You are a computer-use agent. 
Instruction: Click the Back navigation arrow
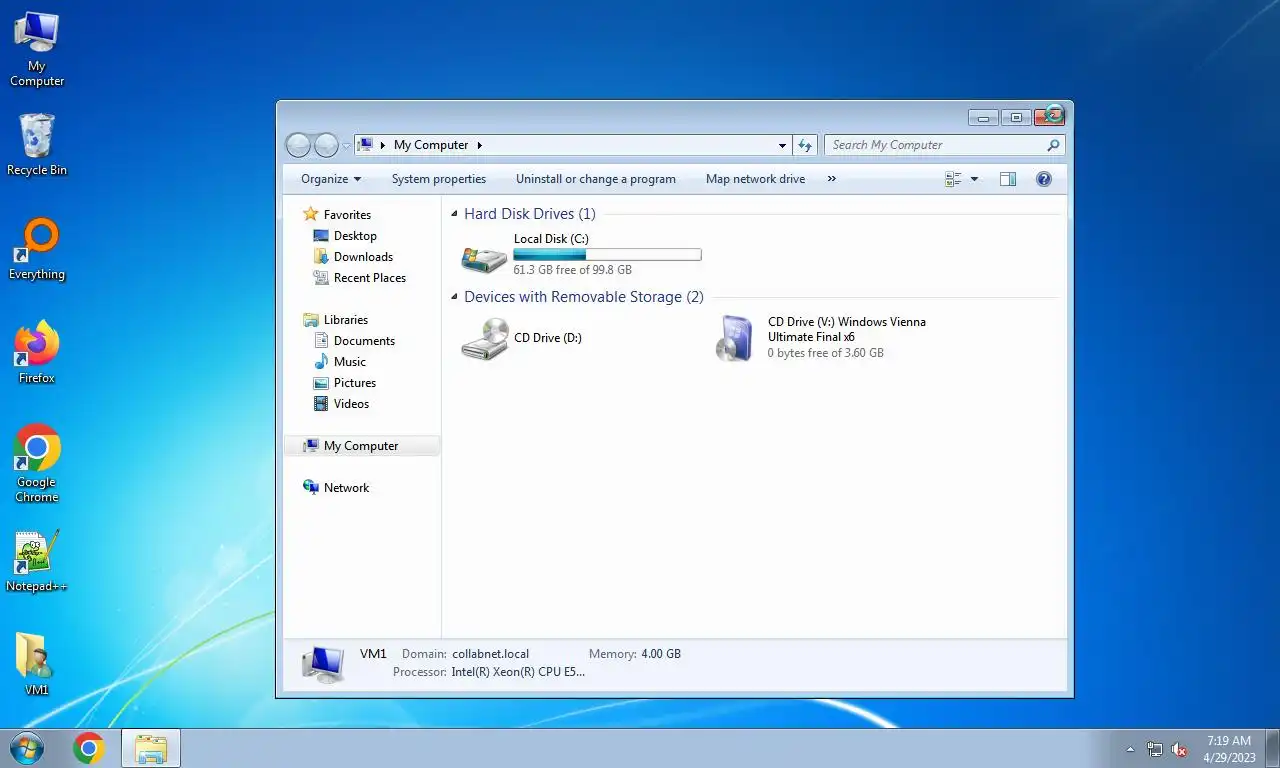pos(298,146)
